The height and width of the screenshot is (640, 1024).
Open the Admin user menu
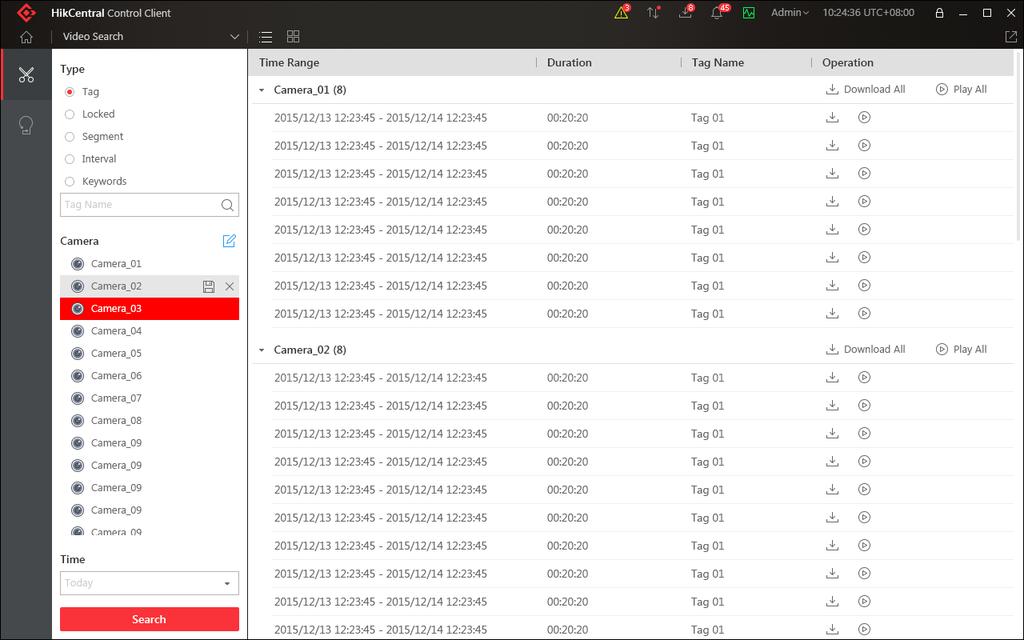[790, 12]
